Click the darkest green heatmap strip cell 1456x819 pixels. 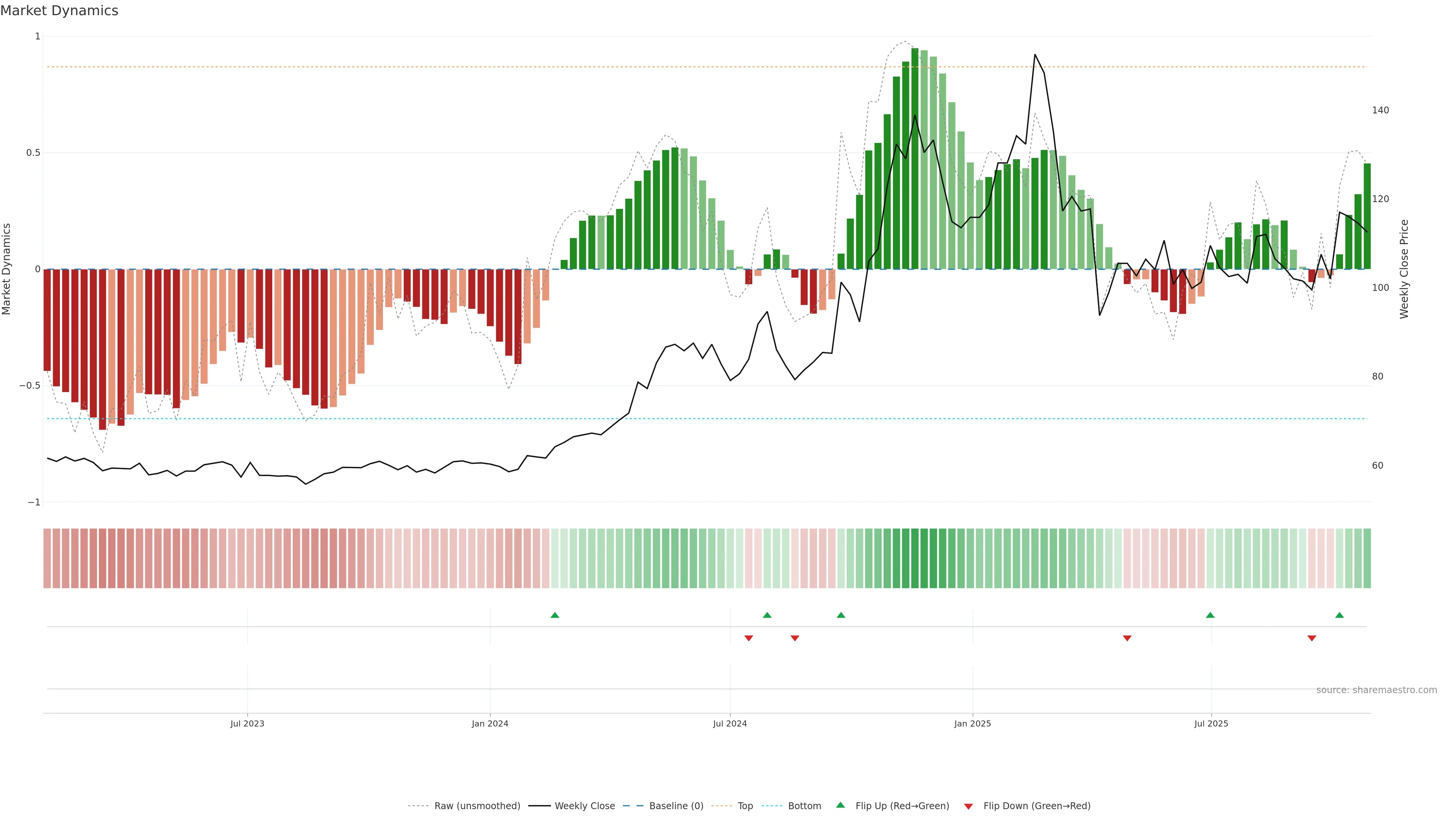pos(915,559)
